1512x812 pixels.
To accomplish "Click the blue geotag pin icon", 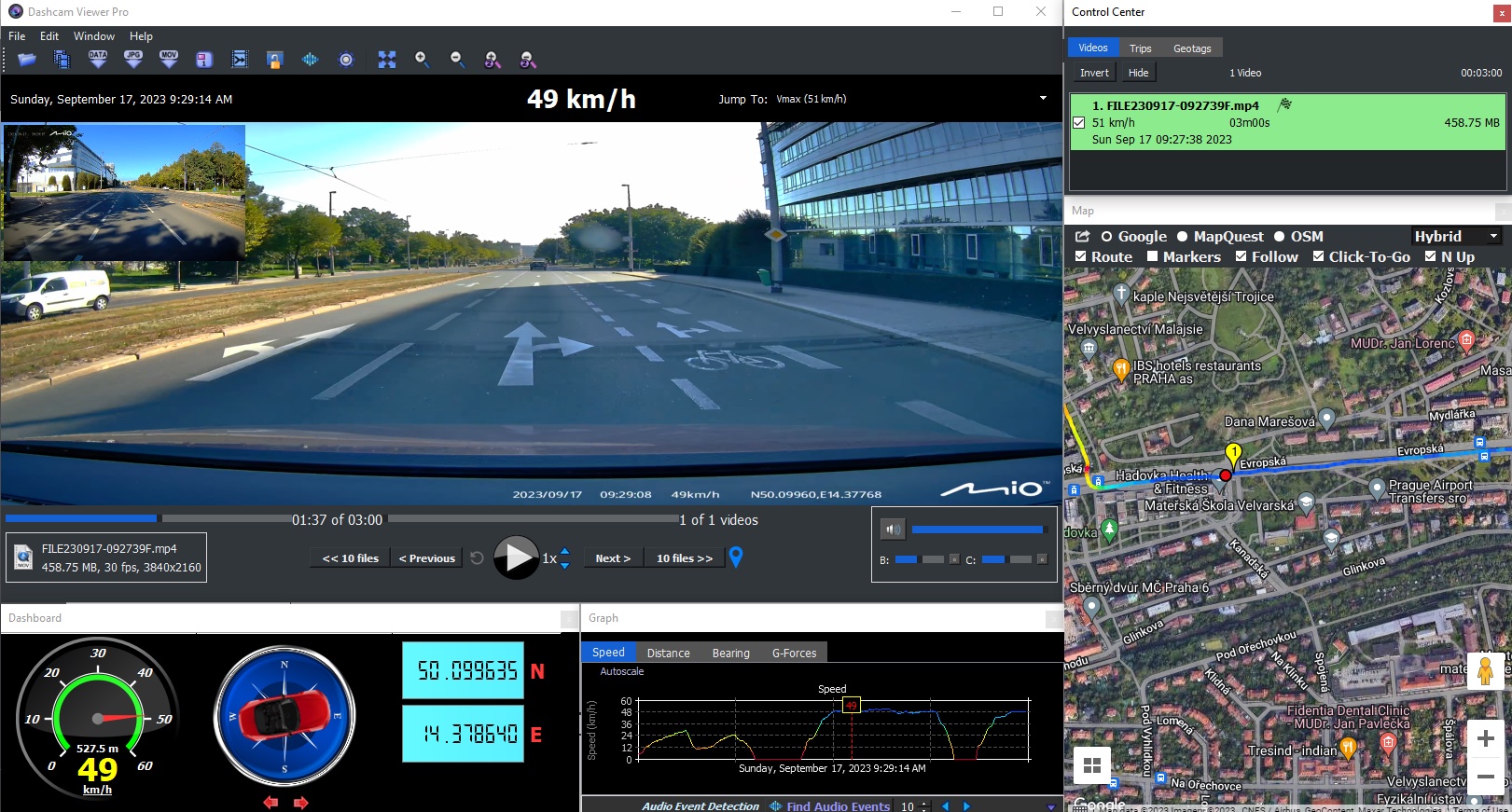I will click(736, 557).
